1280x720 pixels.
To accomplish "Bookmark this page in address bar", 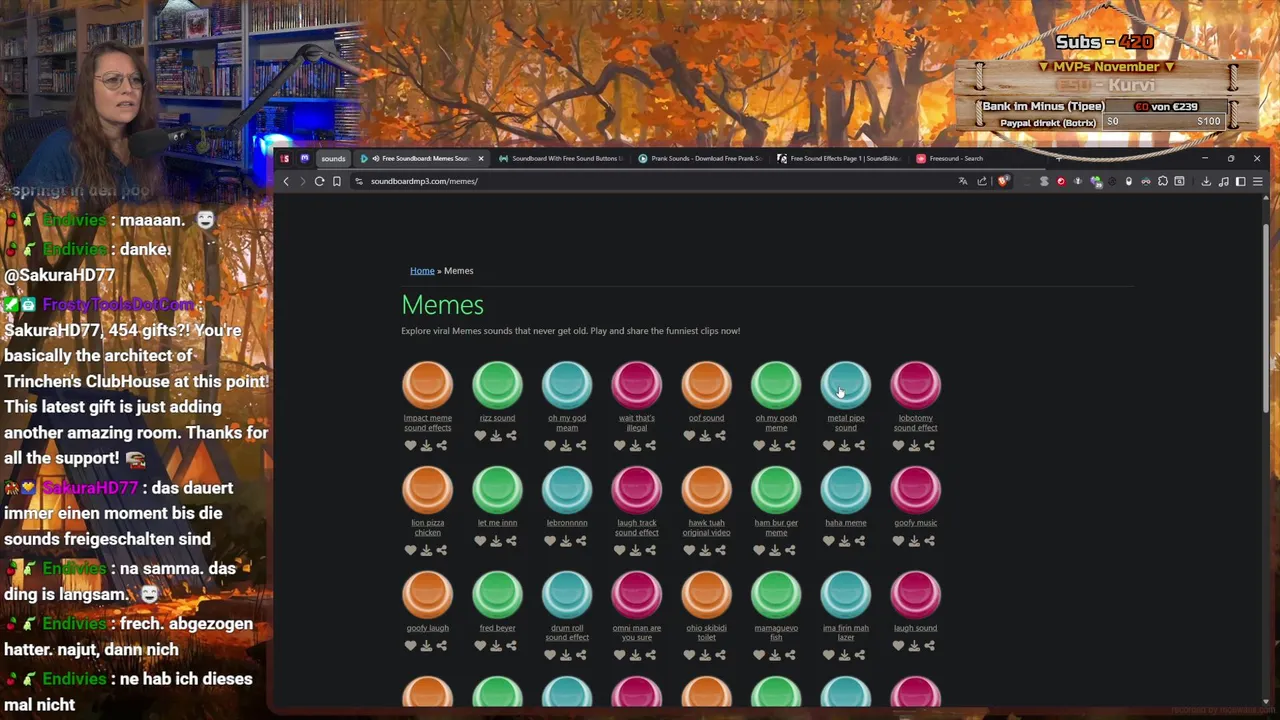I will pos(337,181).
